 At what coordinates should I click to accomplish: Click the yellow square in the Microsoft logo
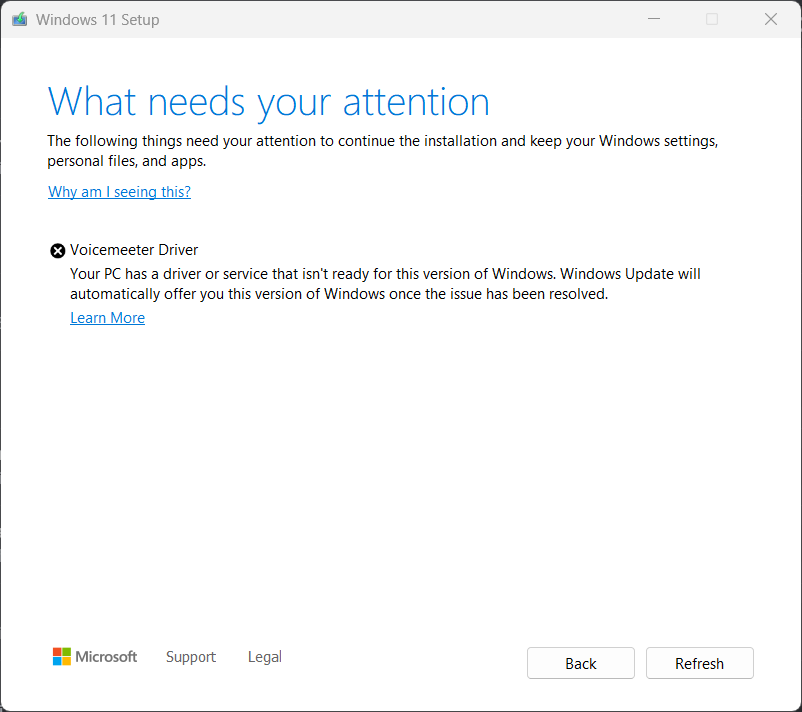tap(66, 661)
